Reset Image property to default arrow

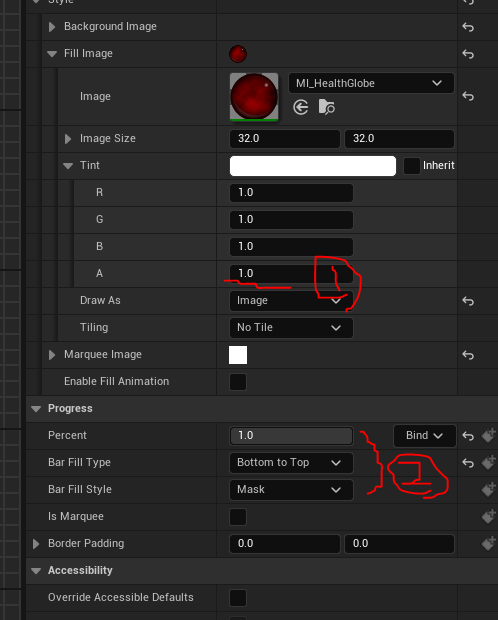[468, 96]
